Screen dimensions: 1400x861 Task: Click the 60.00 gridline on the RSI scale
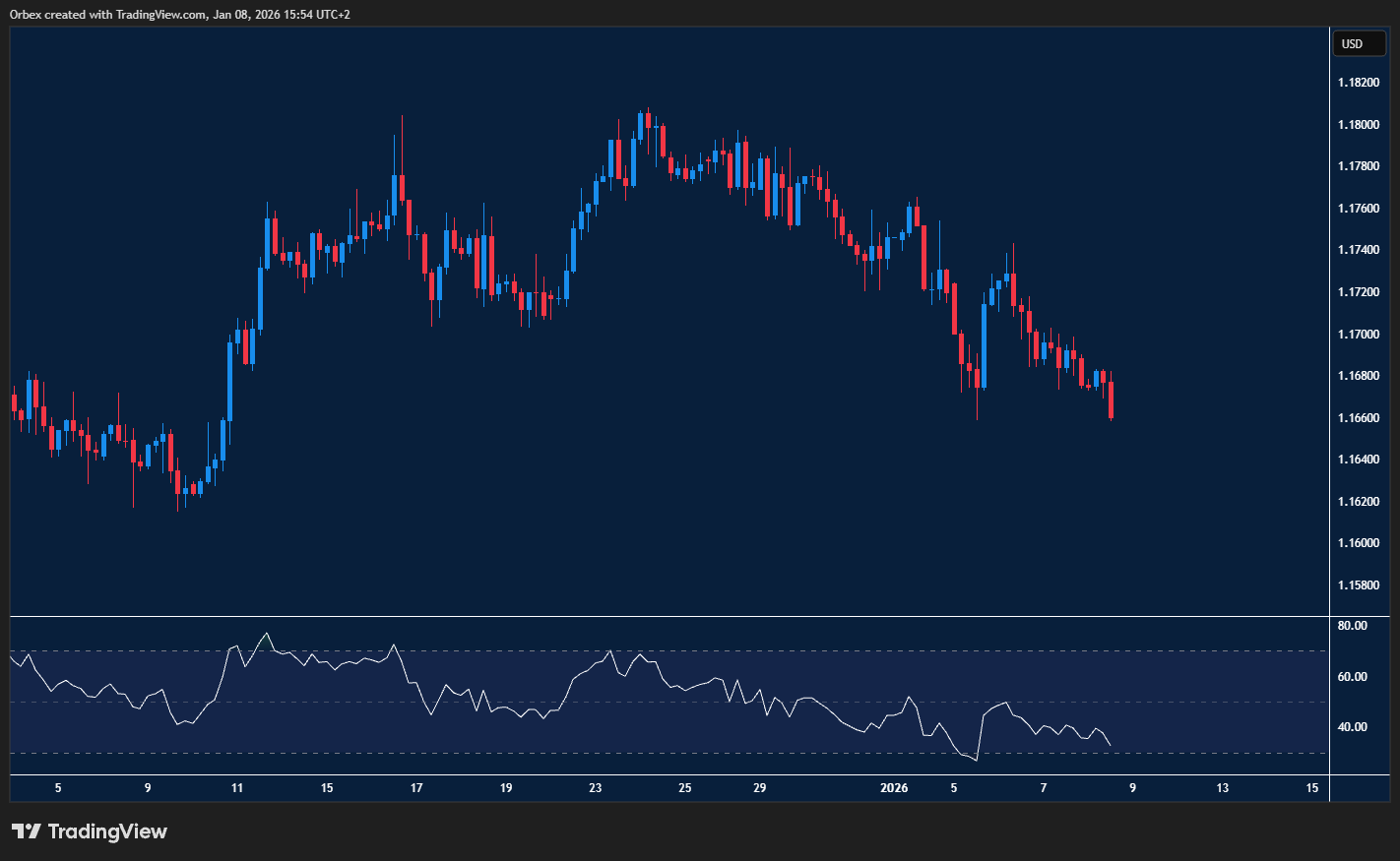pos(1355,675)
